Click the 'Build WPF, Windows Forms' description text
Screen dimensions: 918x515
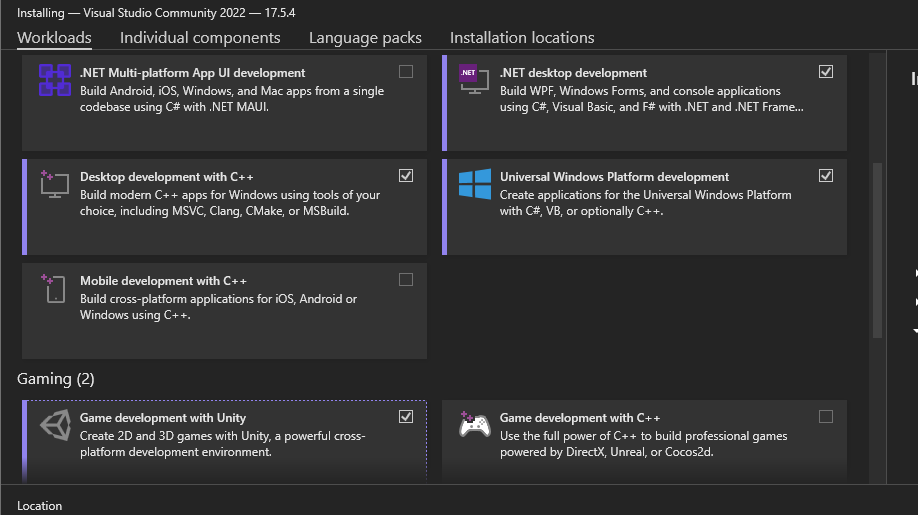coord(652,99)
